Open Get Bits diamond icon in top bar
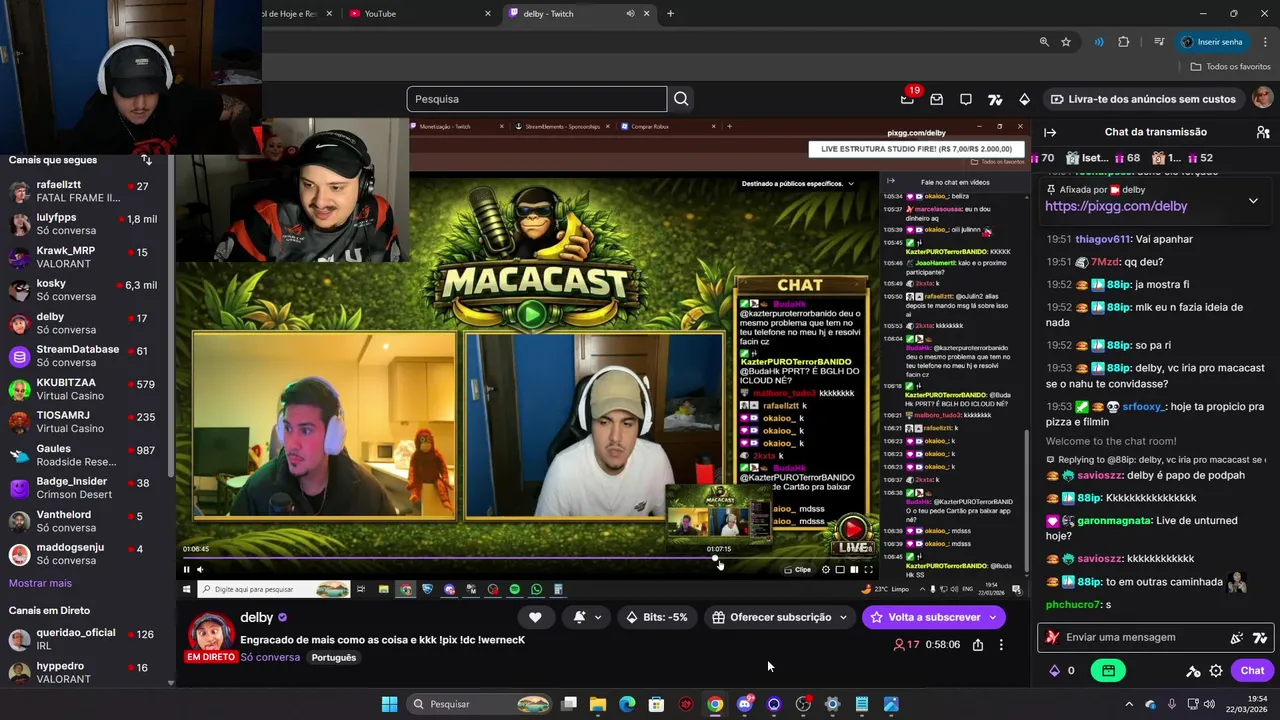Screen dimensions: 1280x720 [x=1024, y=99]
